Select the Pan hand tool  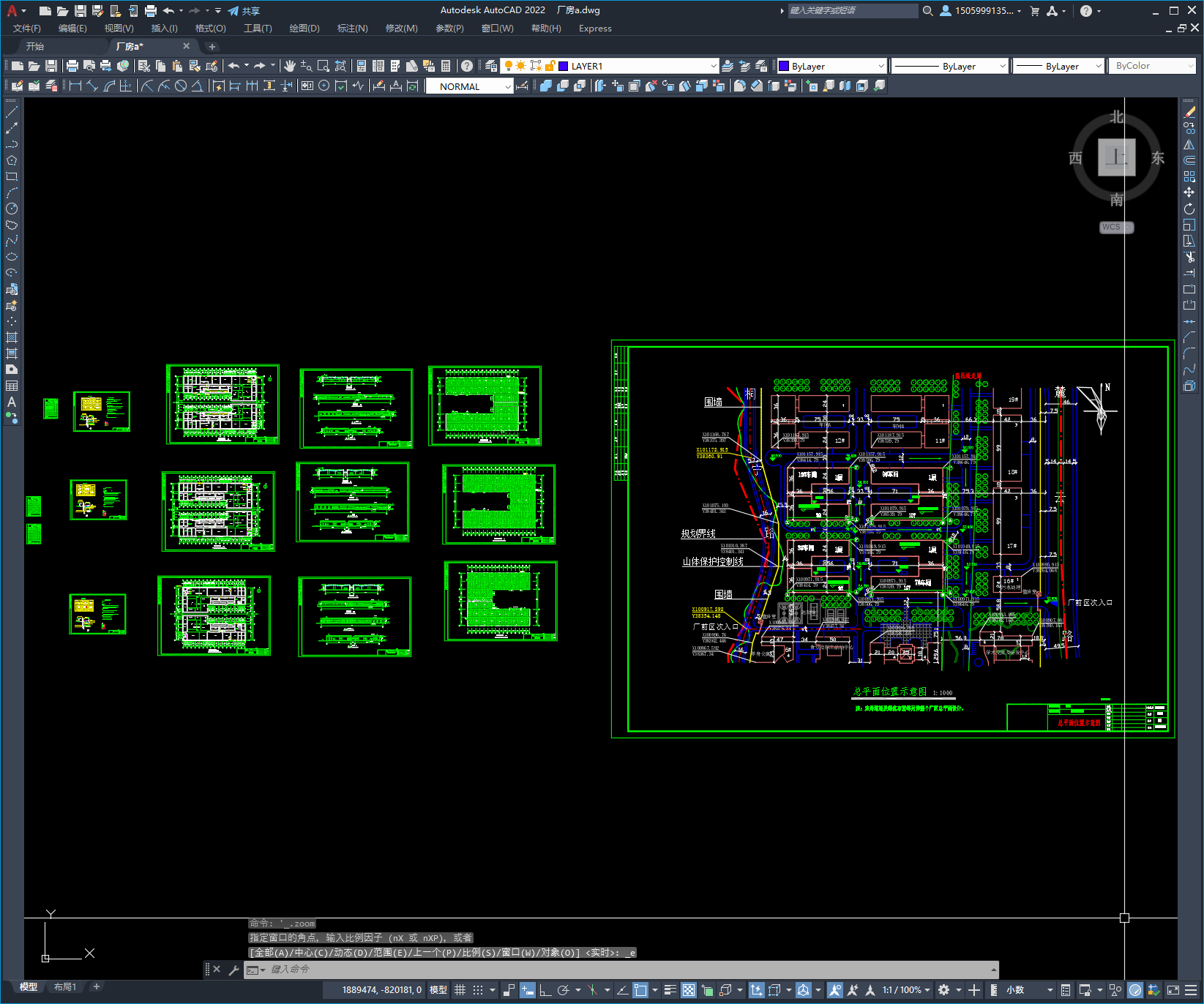pos(290,66)
